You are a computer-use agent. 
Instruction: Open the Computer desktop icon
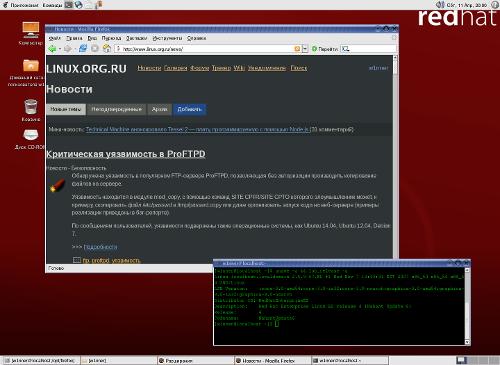(31, 33)
